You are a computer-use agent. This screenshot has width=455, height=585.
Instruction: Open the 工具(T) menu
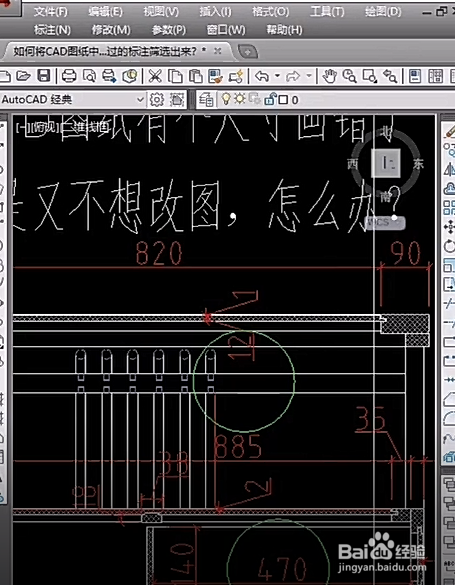click(x=327, y=12)
